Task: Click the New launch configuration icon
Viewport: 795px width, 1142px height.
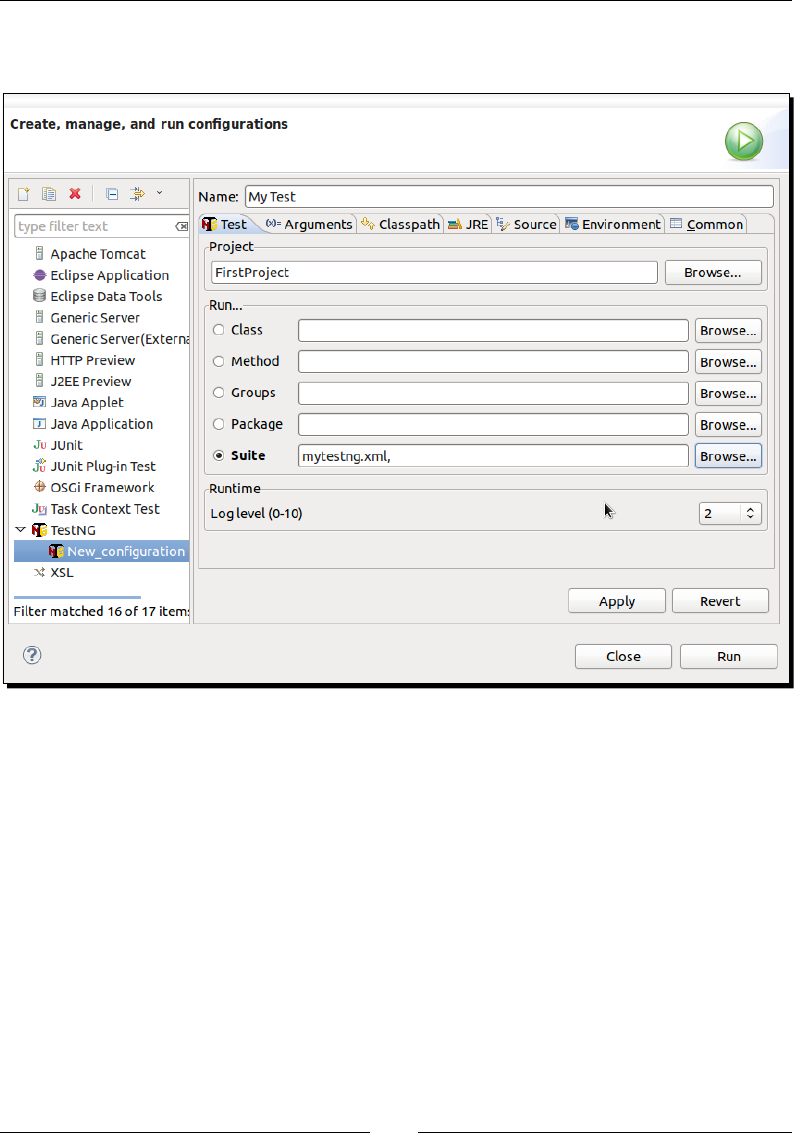Action: click(23, 194)
